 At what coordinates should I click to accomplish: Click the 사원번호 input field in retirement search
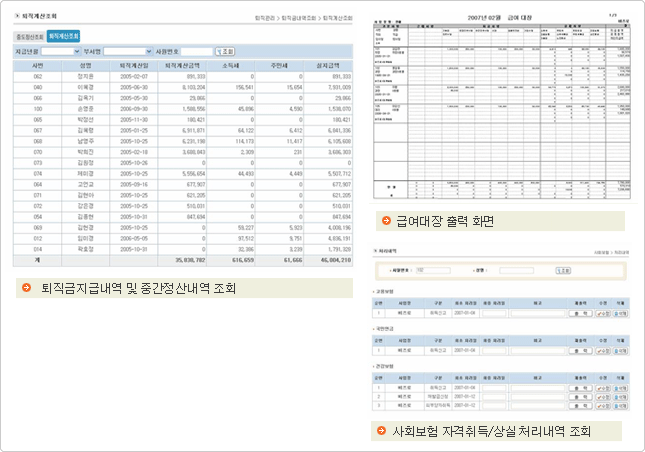(197, 50)
